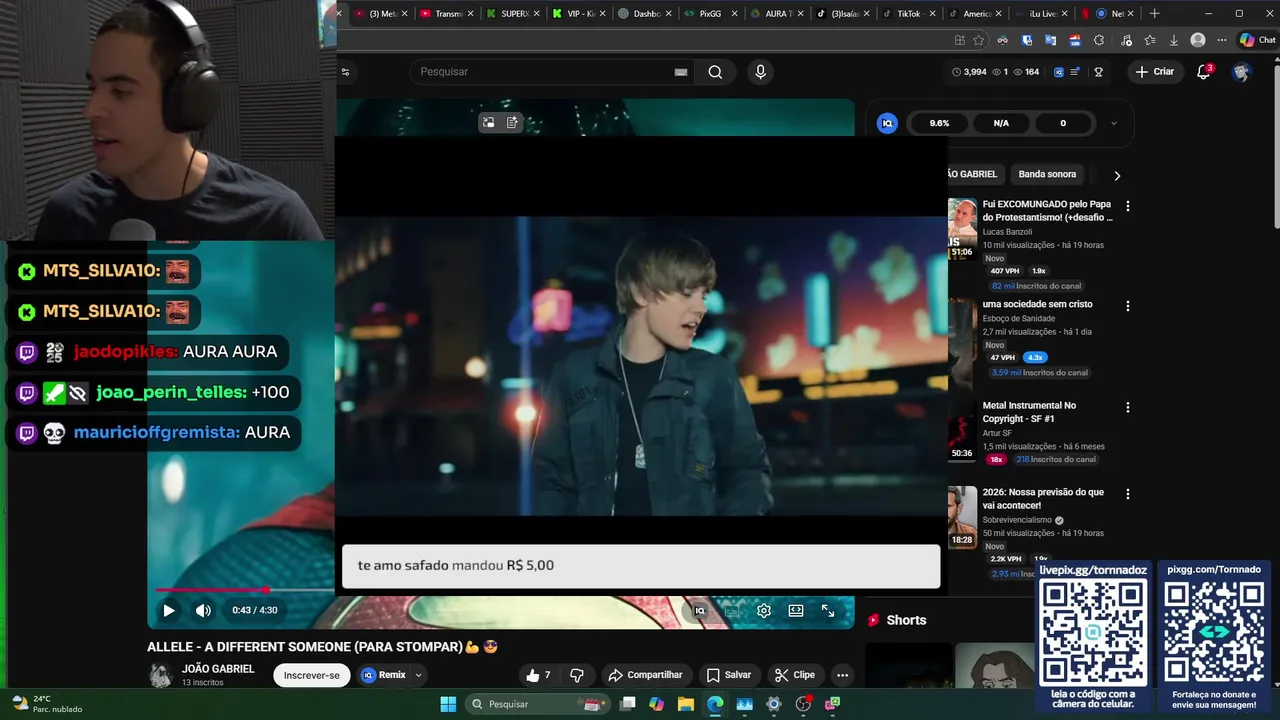The width and height of the screenshot is (1280, 720).
Task: Open options for Fui EXCOMUNGADO video
Action: (1128, 206)
